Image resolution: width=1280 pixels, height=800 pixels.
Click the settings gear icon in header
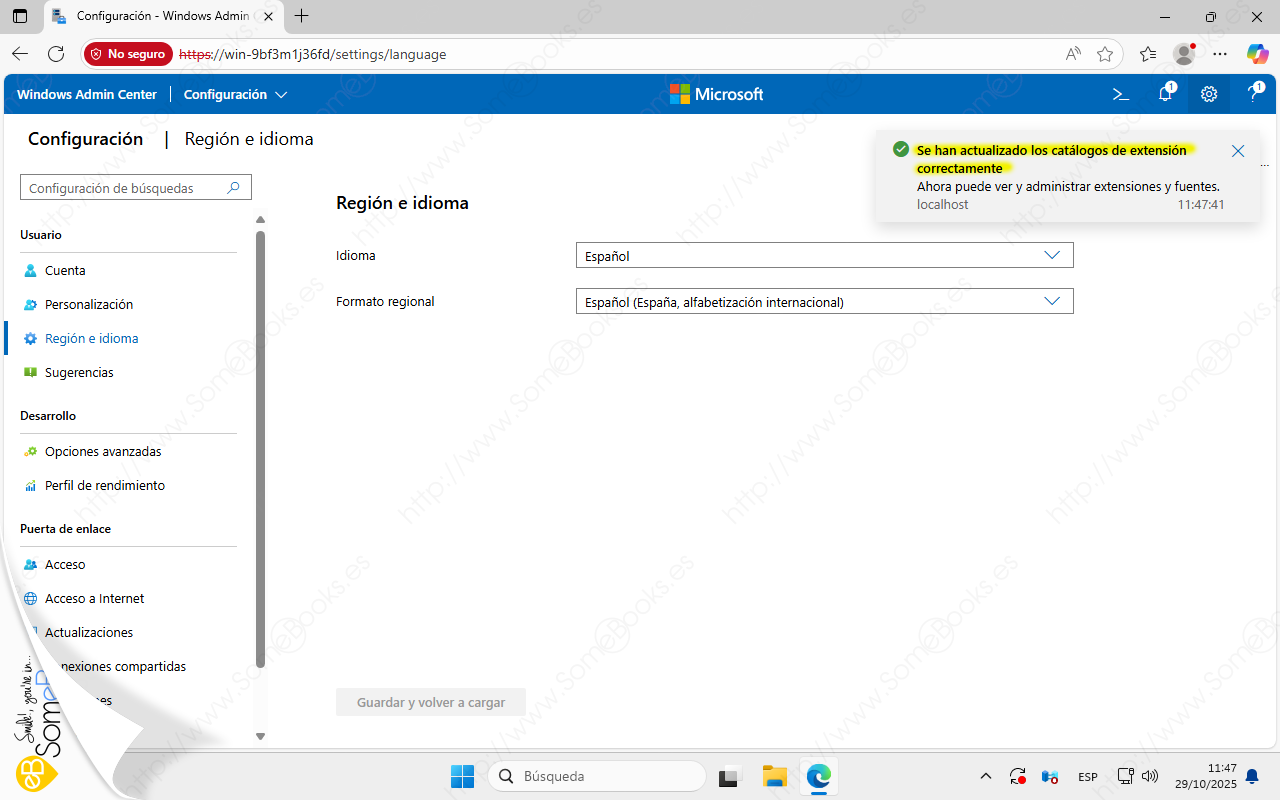tap(1209, 94)
